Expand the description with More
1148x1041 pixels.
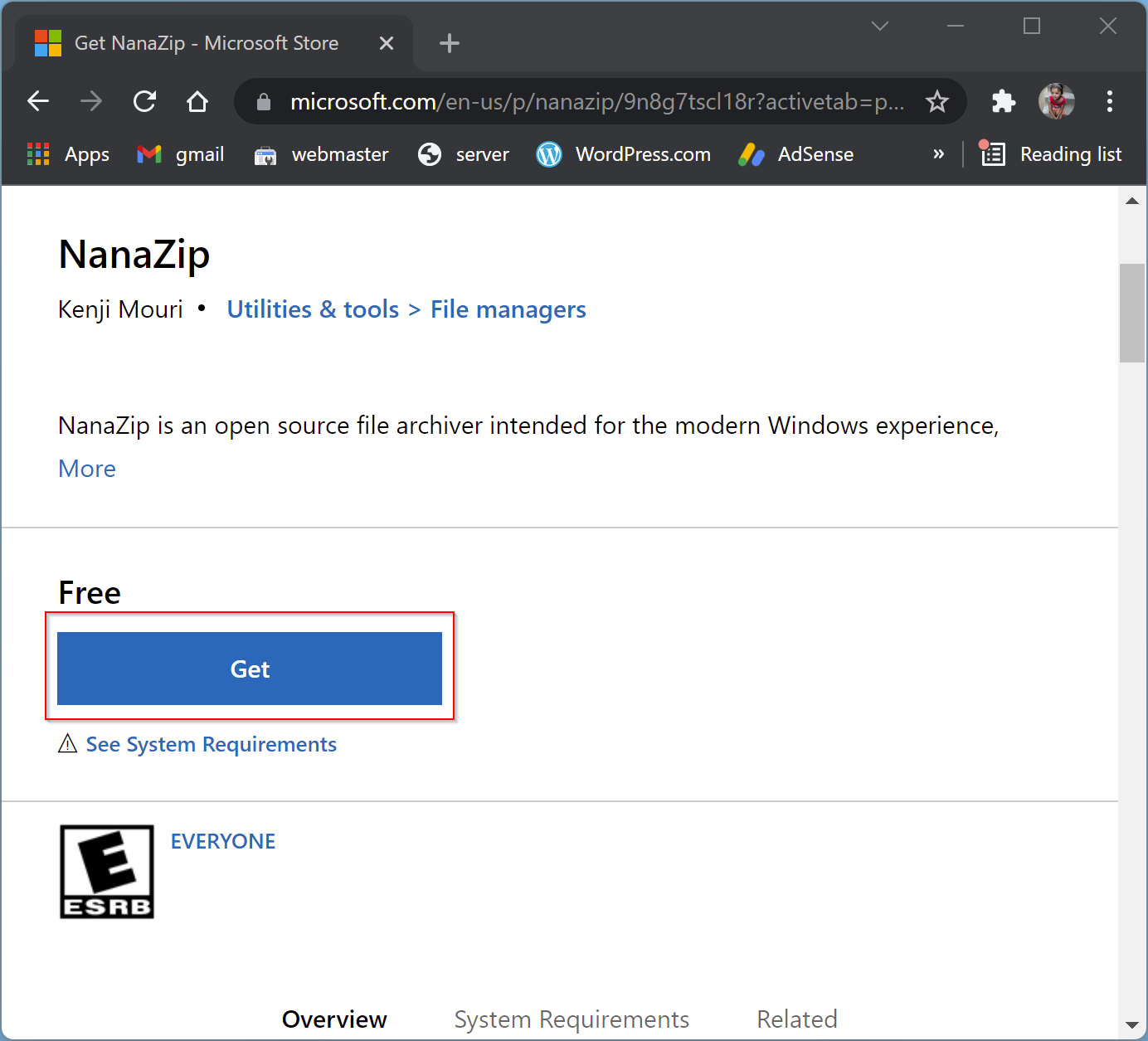pos(87,469)
